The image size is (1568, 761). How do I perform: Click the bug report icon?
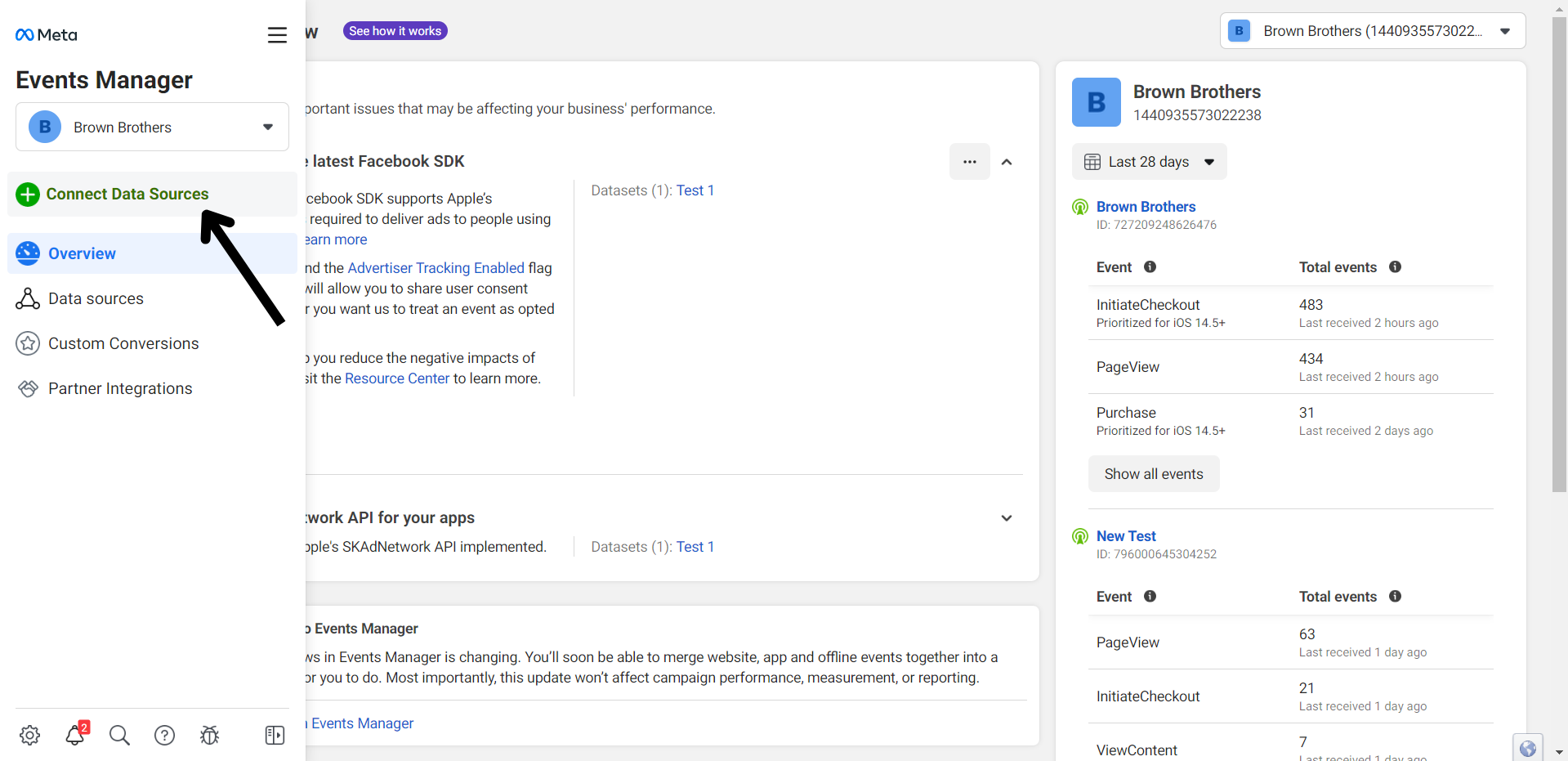[x=209, y=735]
